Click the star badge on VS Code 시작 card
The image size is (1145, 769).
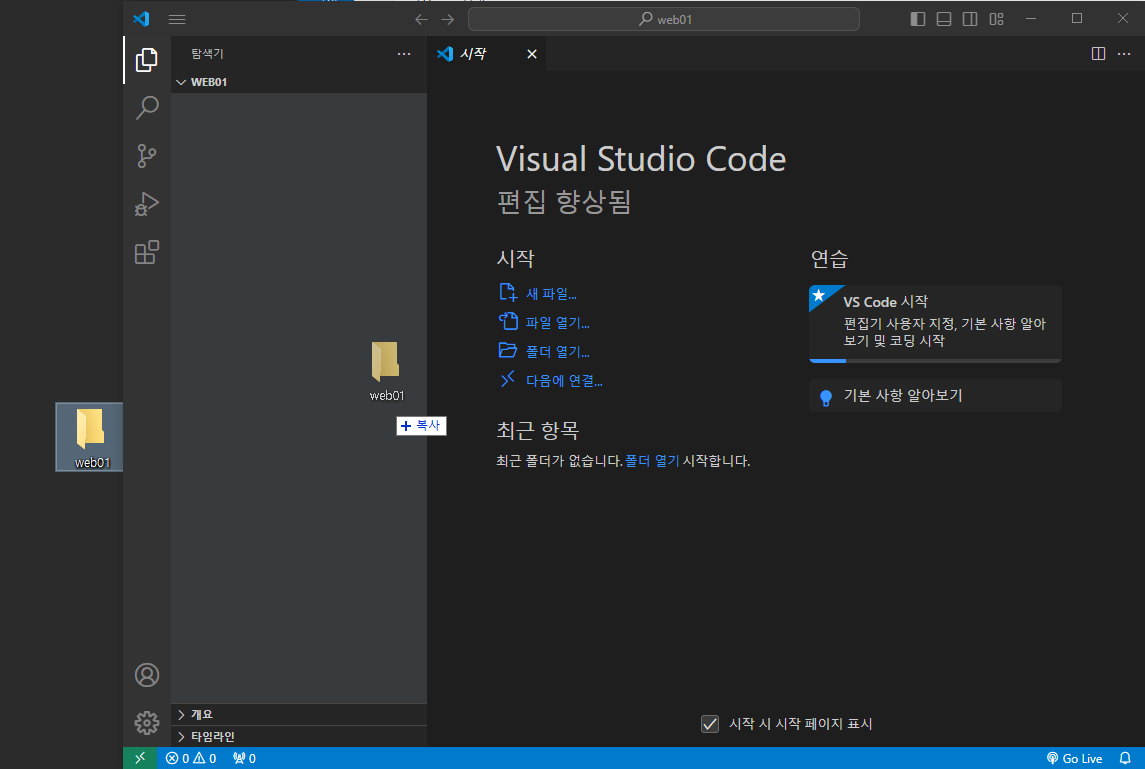pos(819,295)
